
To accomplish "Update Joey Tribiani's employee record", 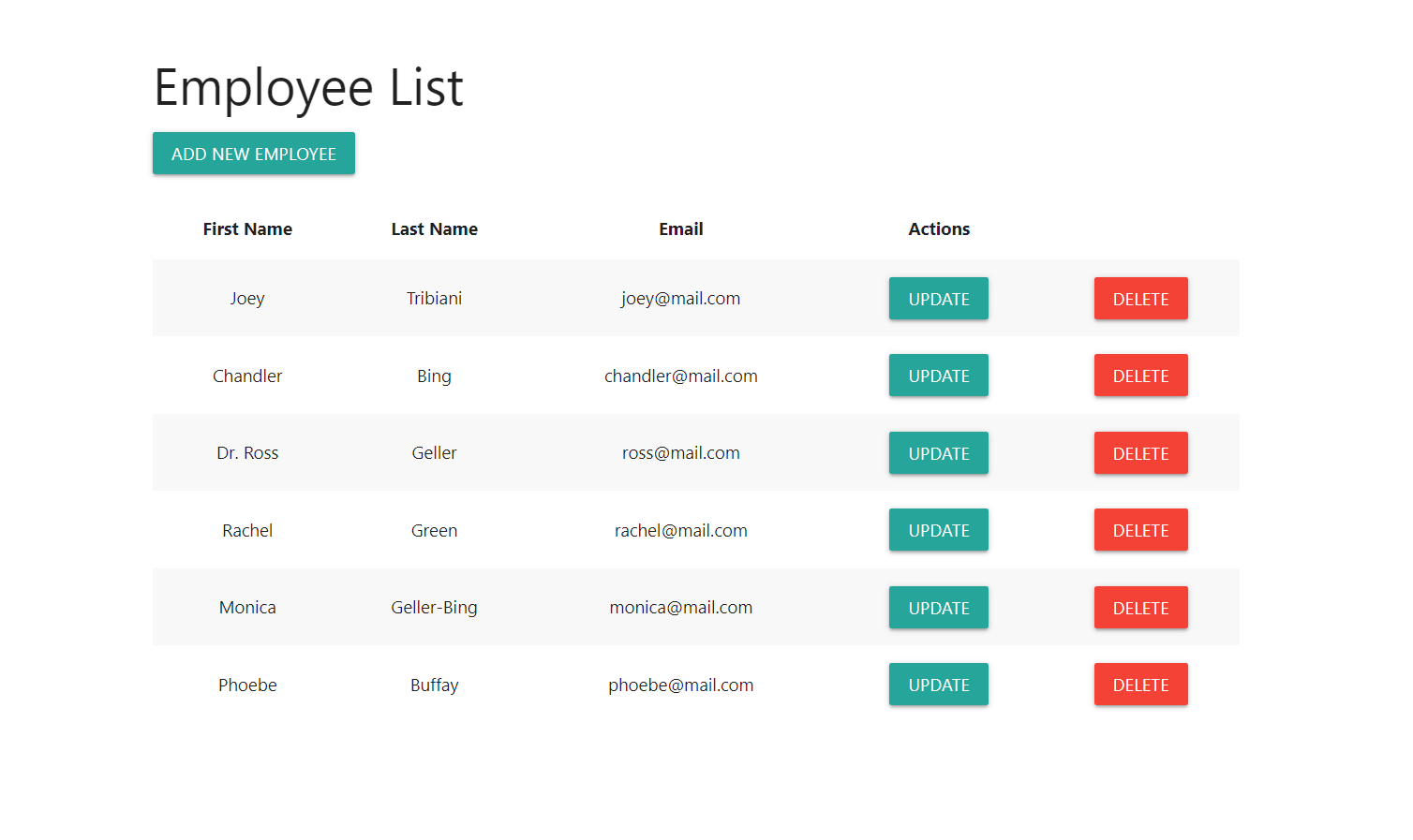I will tap(938, 298).
